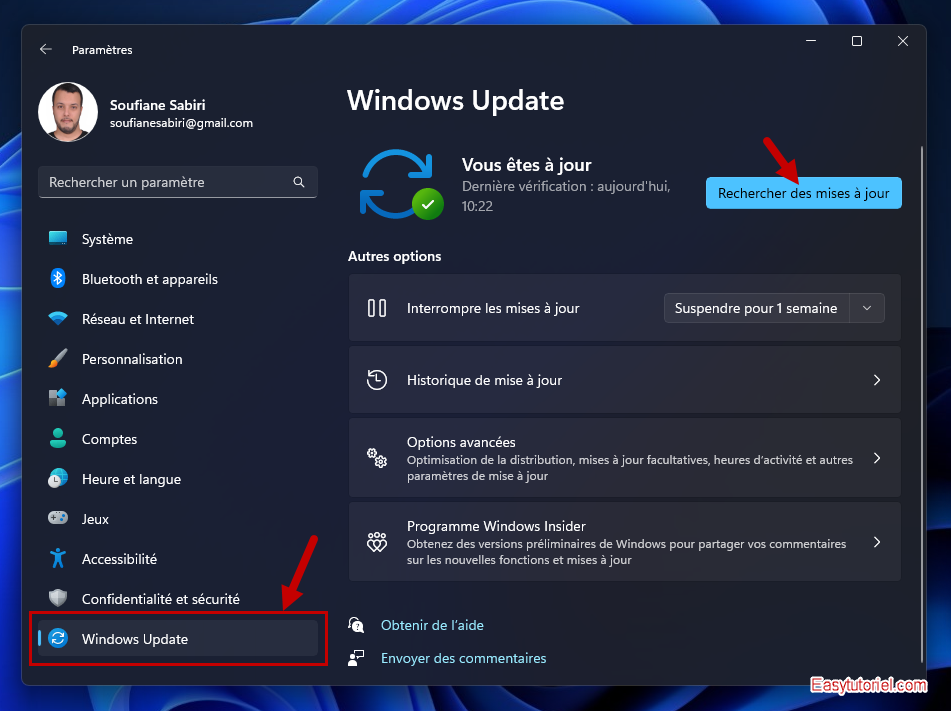Click the gears icon for Options avancées

(377, 458)
